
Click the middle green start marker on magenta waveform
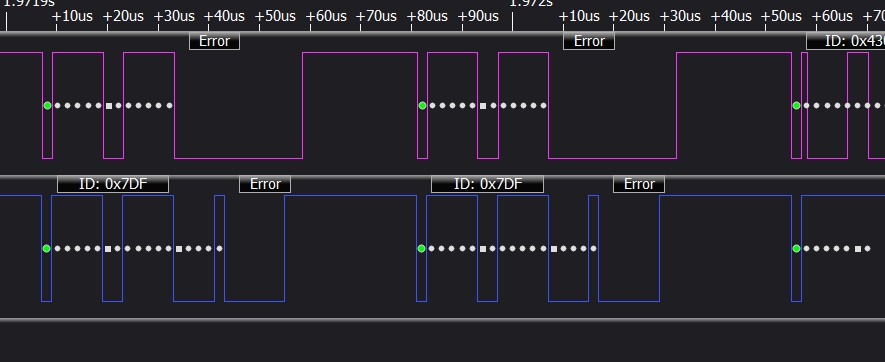point(422,106)
